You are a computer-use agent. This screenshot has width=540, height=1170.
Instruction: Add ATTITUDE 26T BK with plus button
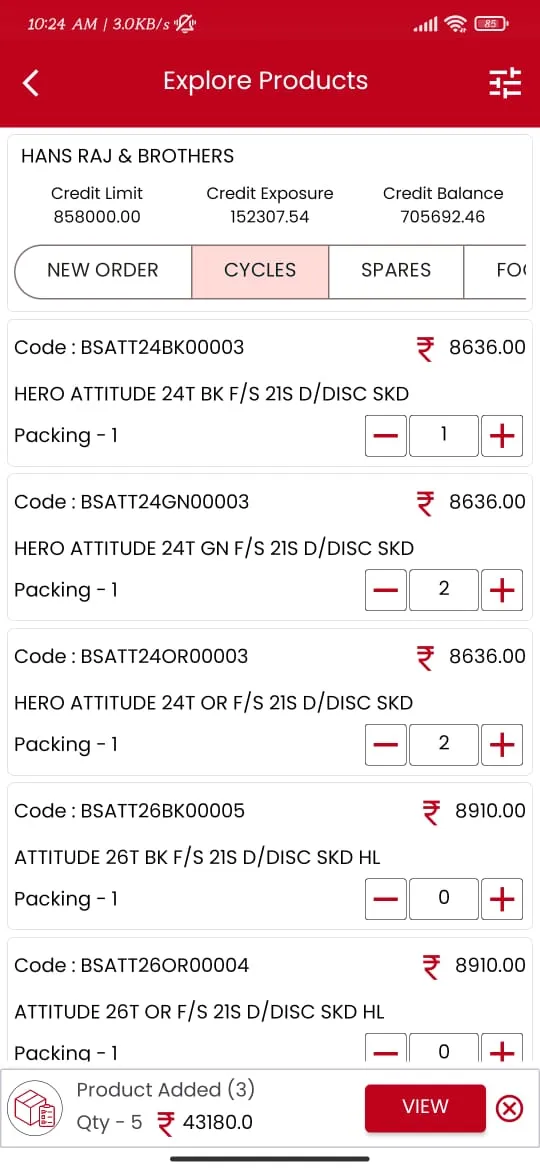pos(502,899)
